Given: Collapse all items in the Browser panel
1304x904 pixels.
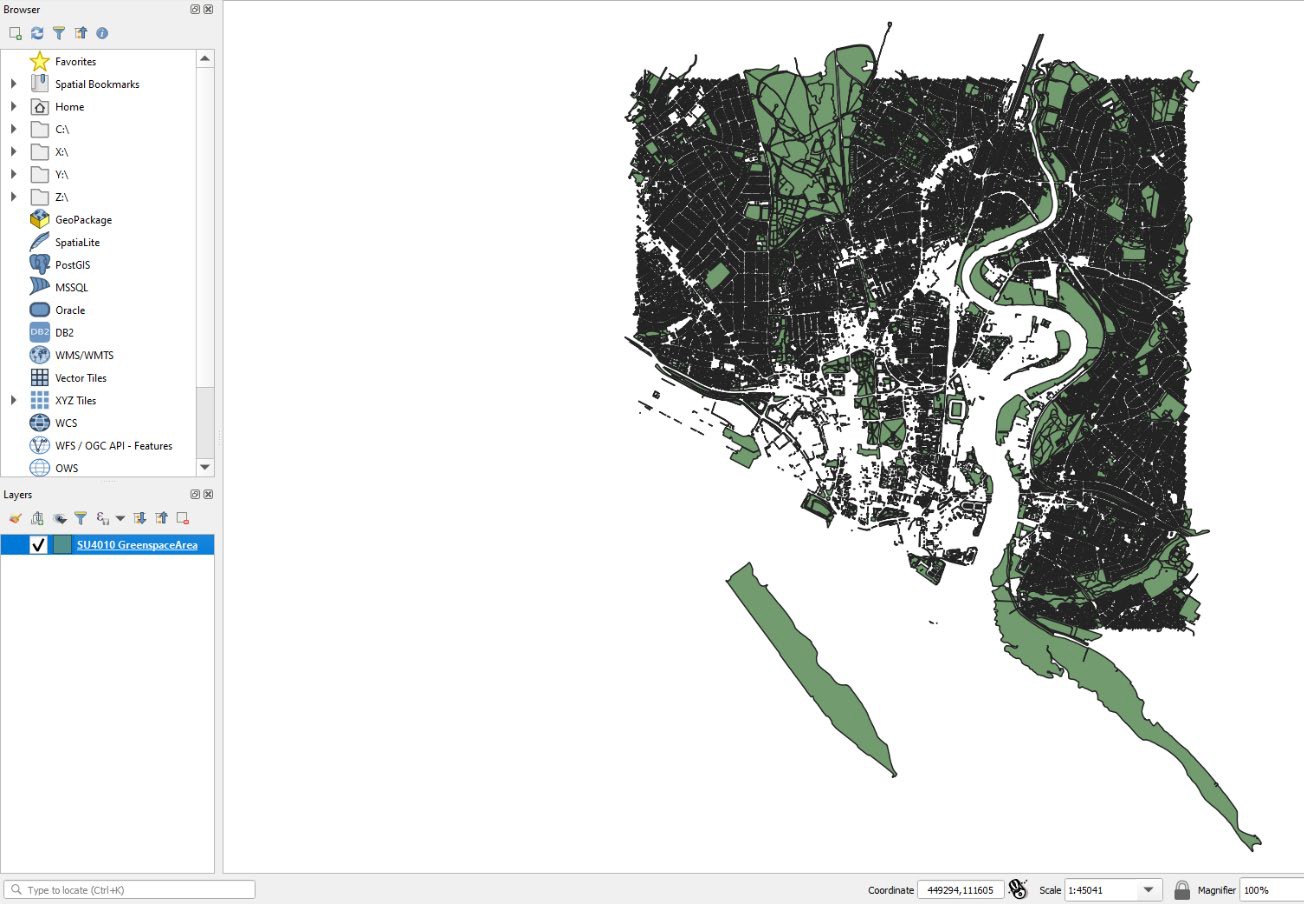Looking at the screenshot, I should [81, 32].
